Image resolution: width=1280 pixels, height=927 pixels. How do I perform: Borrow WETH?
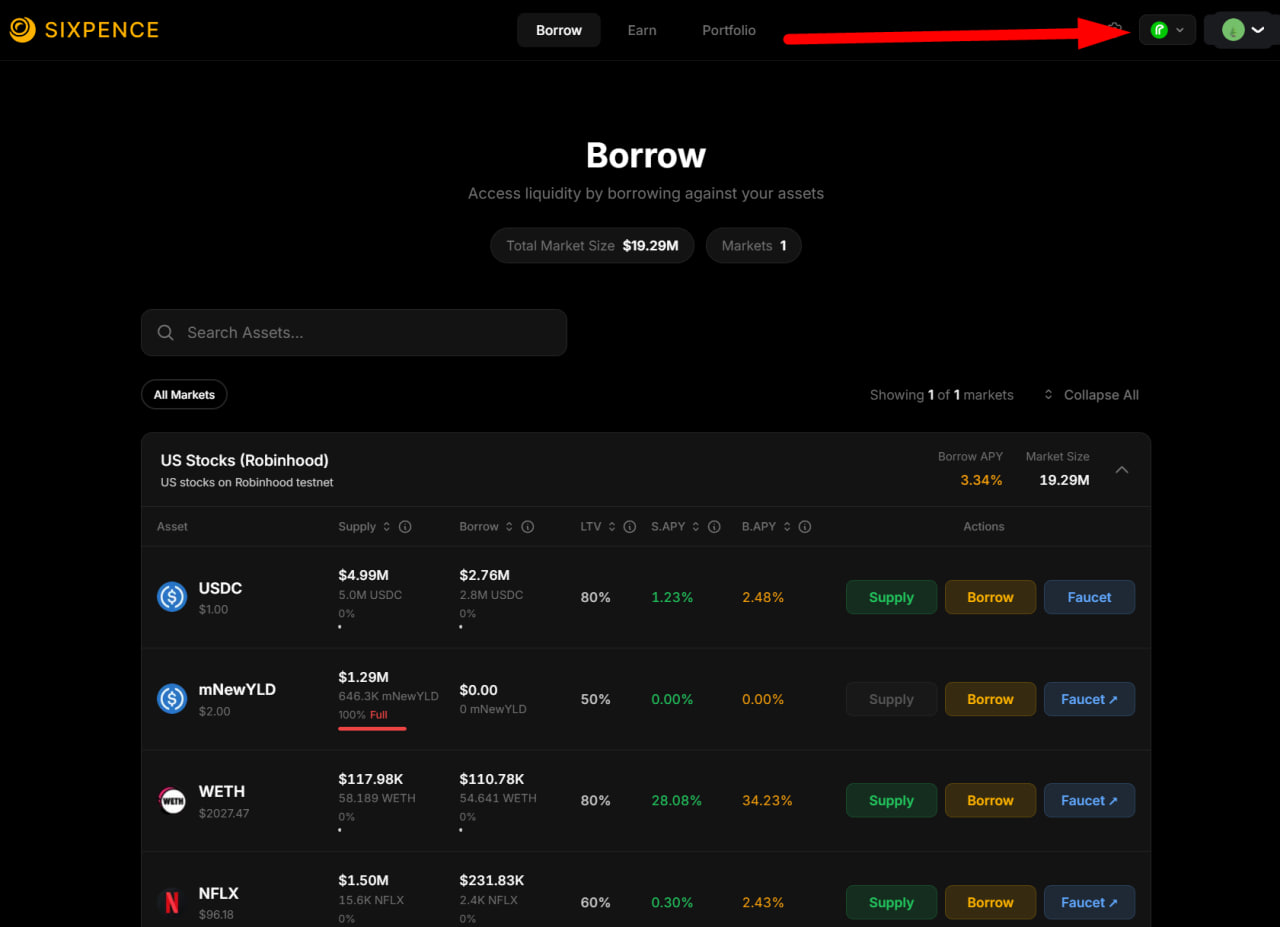990,800
